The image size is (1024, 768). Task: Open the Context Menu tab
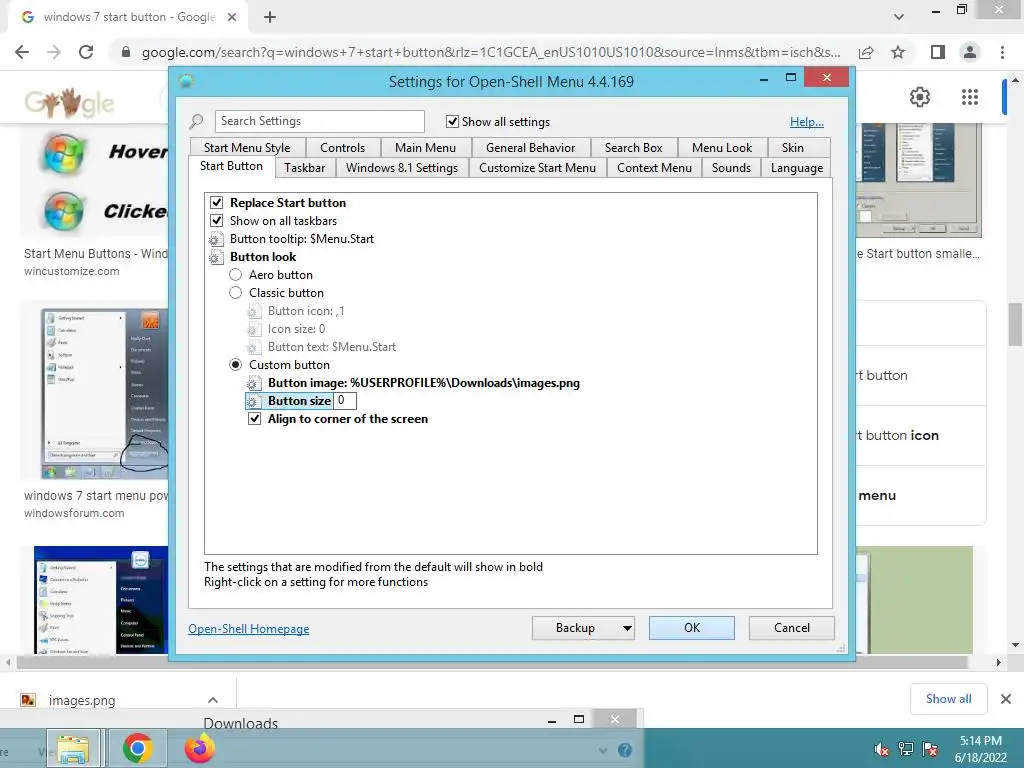tap(654, 168)
